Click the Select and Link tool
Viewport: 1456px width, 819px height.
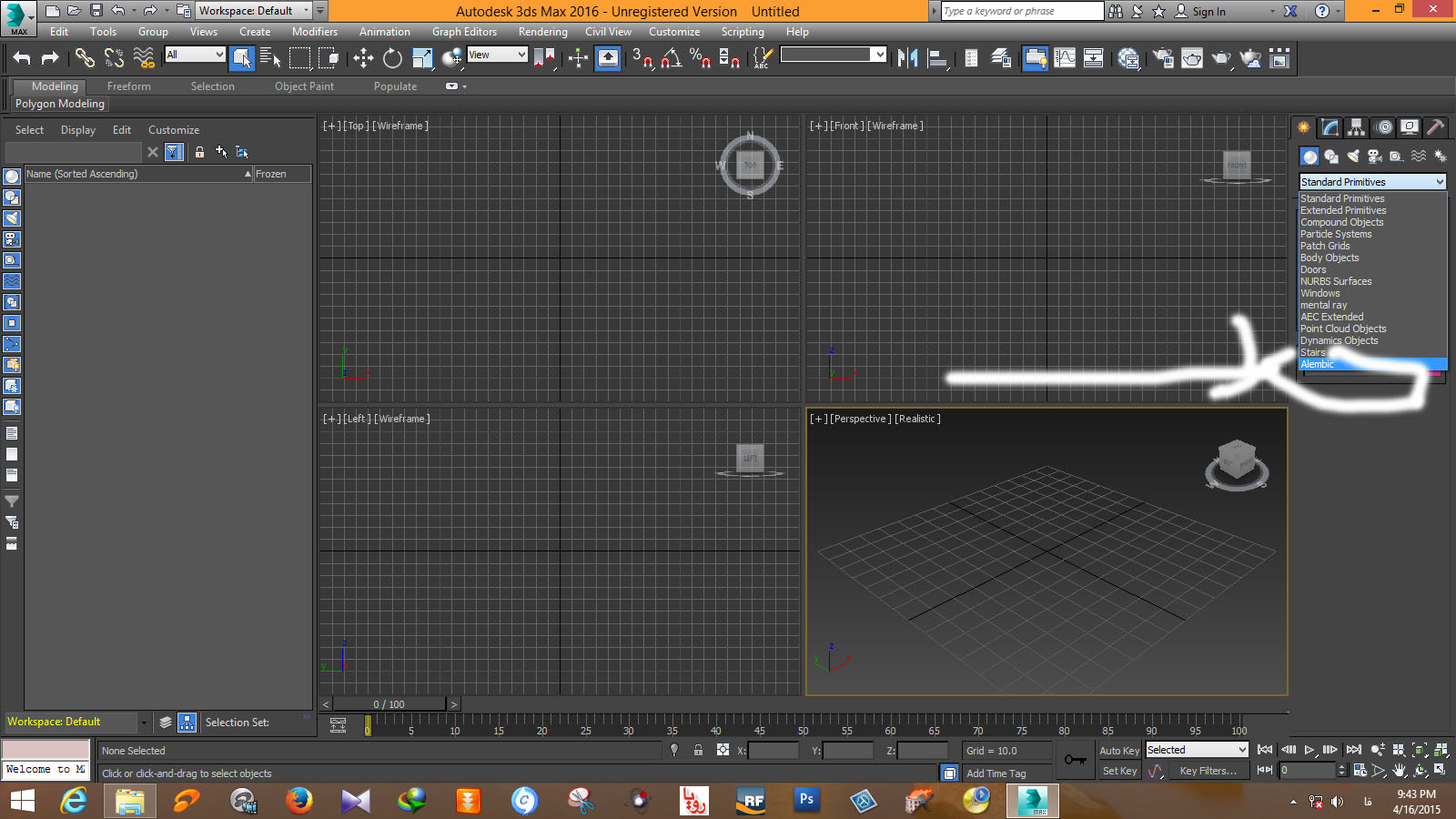point(85,58)
